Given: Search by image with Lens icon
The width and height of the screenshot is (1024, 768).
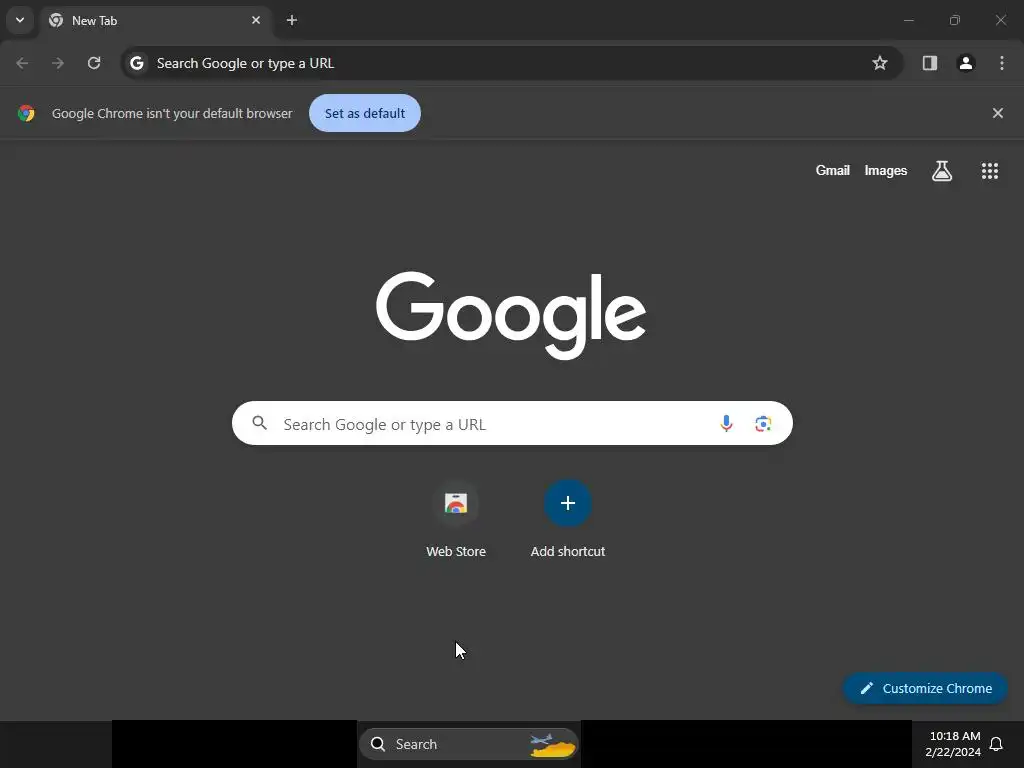Looking at the screenshot, I should [x=763, y=423].
